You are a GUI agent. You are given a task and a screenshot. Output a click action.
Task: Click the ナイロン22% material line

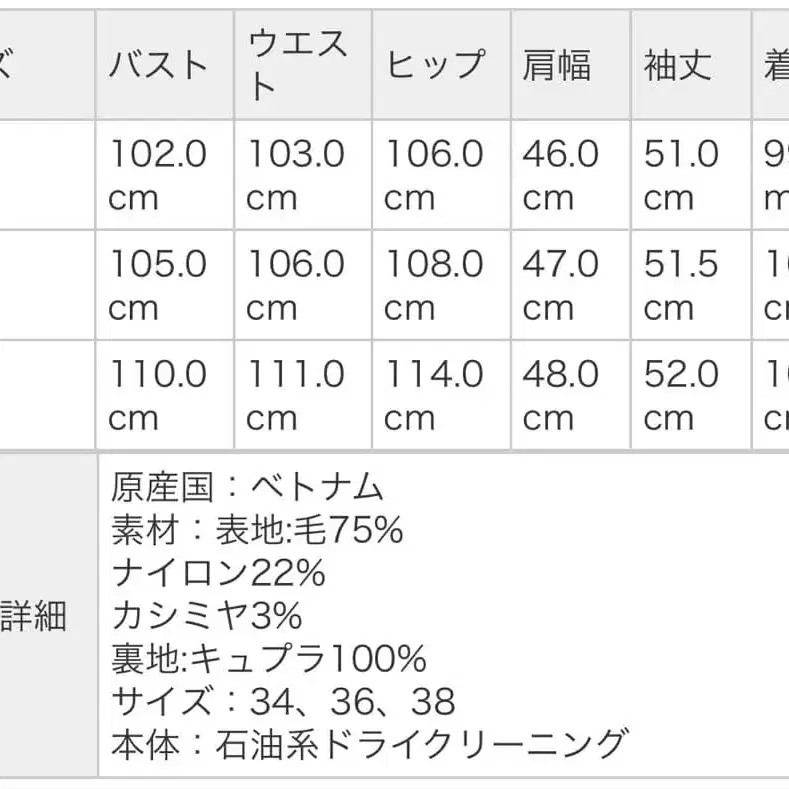pyautogui.click(x=219, y=573)
